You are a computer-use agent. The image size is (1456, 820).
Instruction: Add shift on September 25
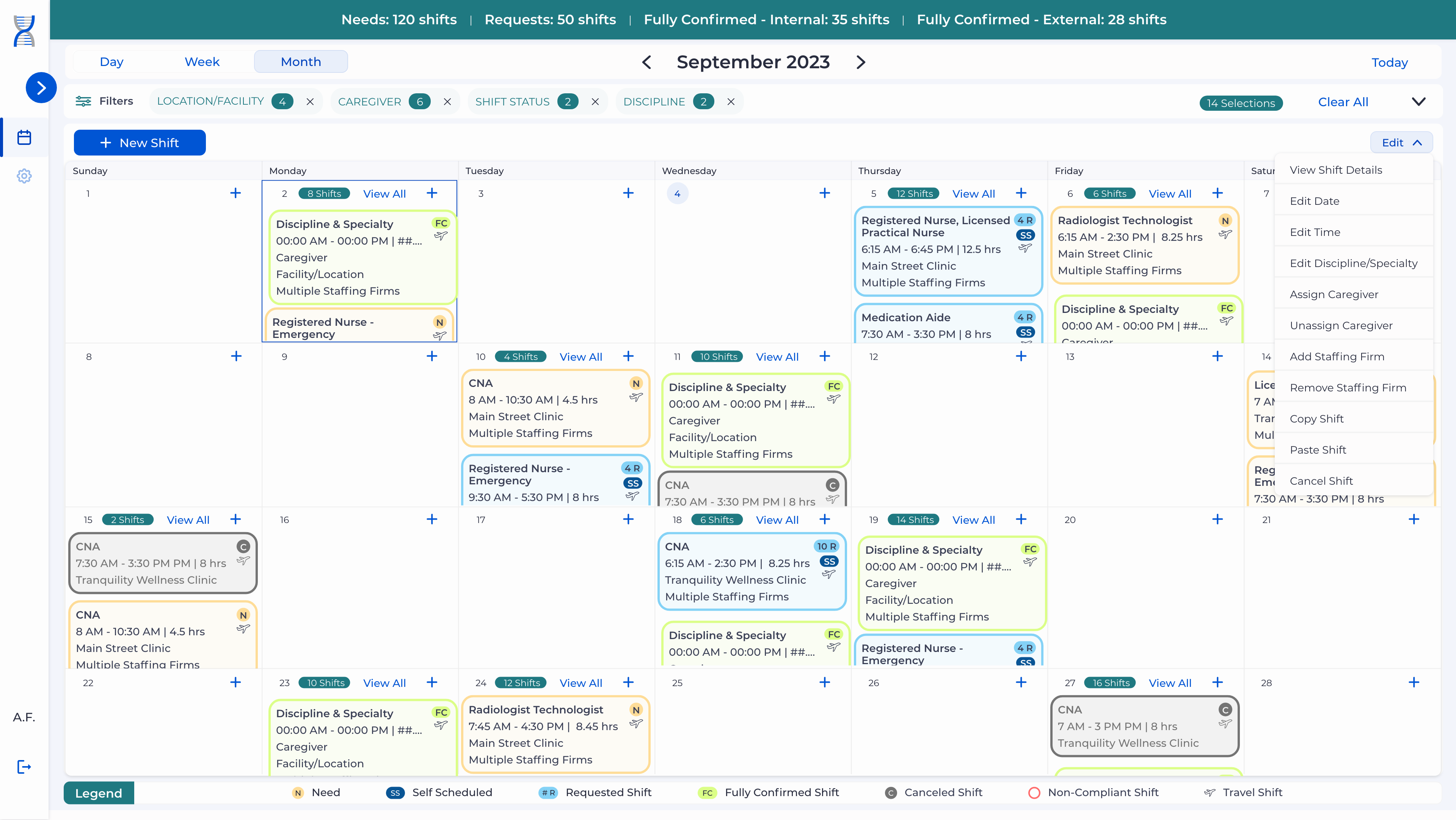[x=825, y=683]
